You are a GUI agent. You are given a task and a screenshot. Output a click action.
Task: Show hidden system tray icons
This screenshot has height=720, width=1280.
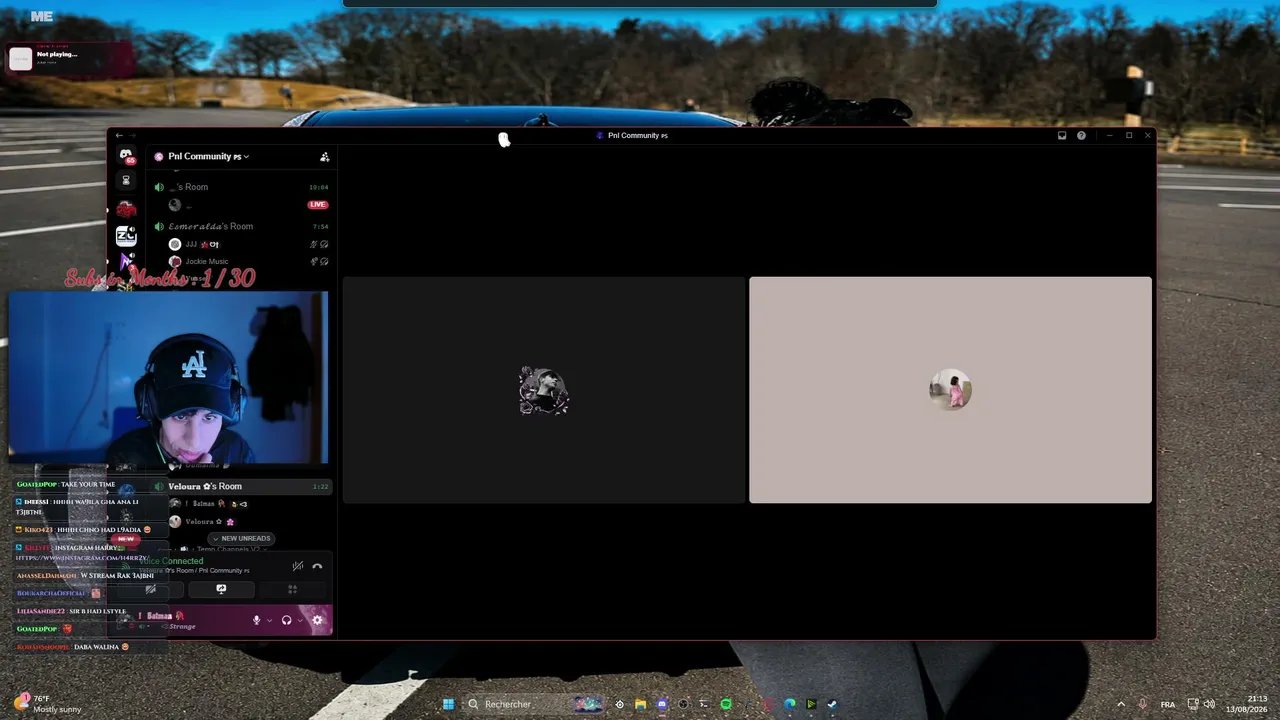point(1120,704)
